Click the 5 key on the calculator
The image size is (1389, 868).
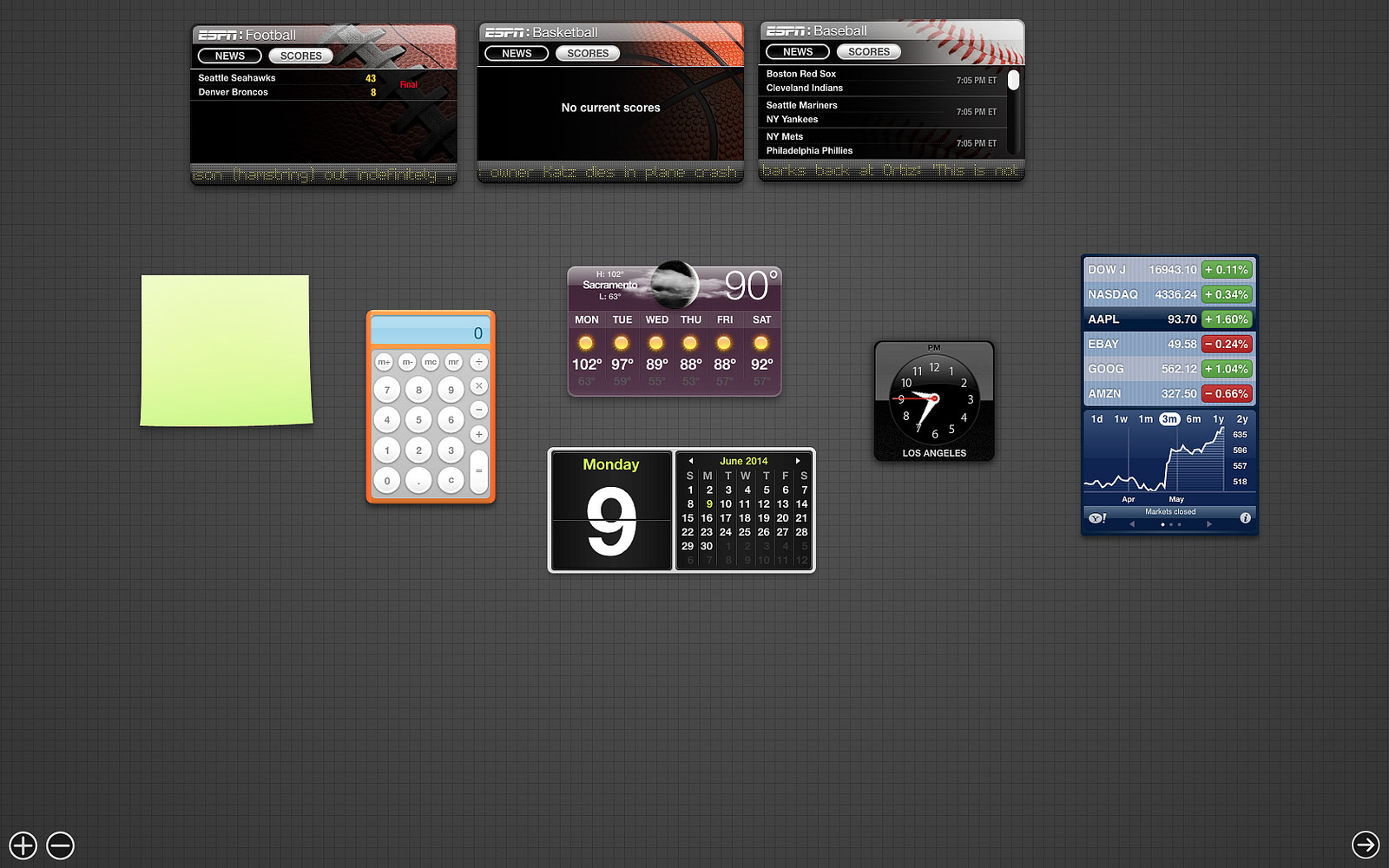click(418, 419)
